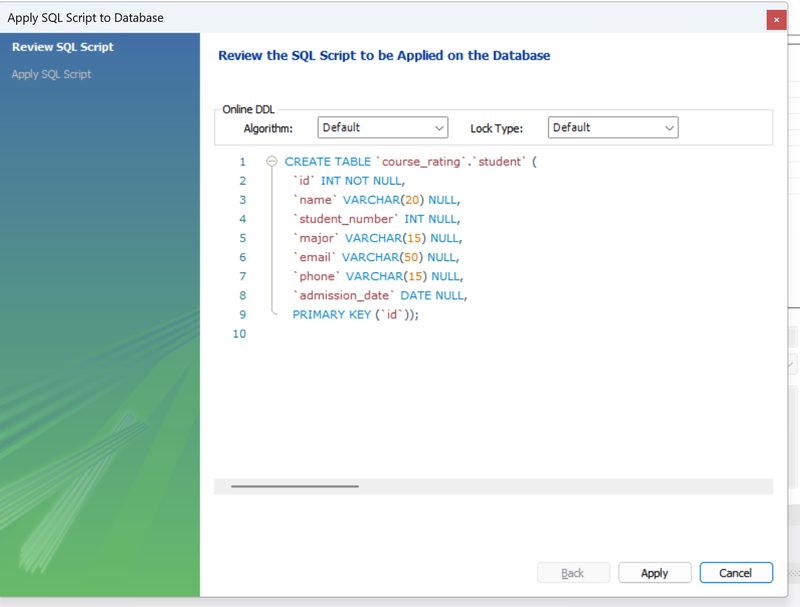Select the Apply SQL Script step
This screenshot has height=607, width=800.
52,74
